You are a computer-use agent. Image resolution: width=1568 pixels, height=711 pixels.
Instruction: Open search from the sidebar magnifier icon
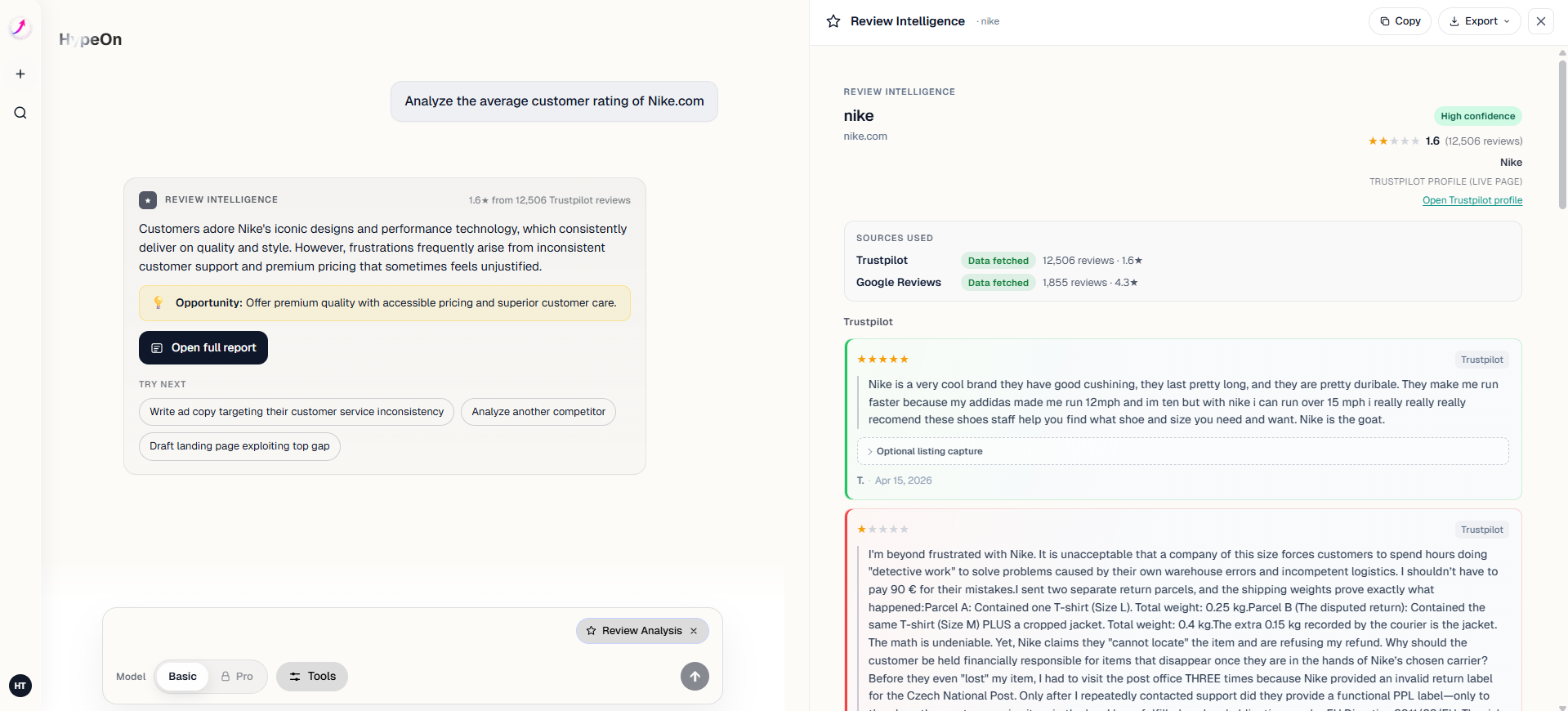coord(20,113)
